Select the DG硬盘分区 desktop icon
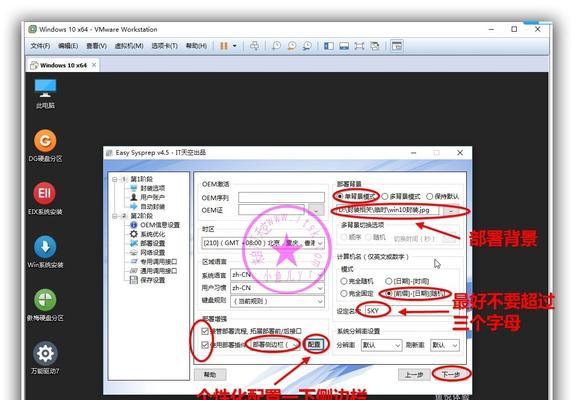This screenshot has height=400, width=574. [x=45, y=146]
